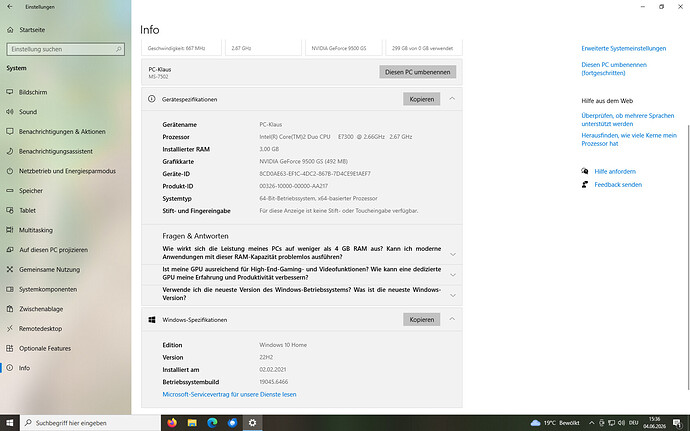Open the Windows Start menu

pyautogui.click(x=10, y=423)
